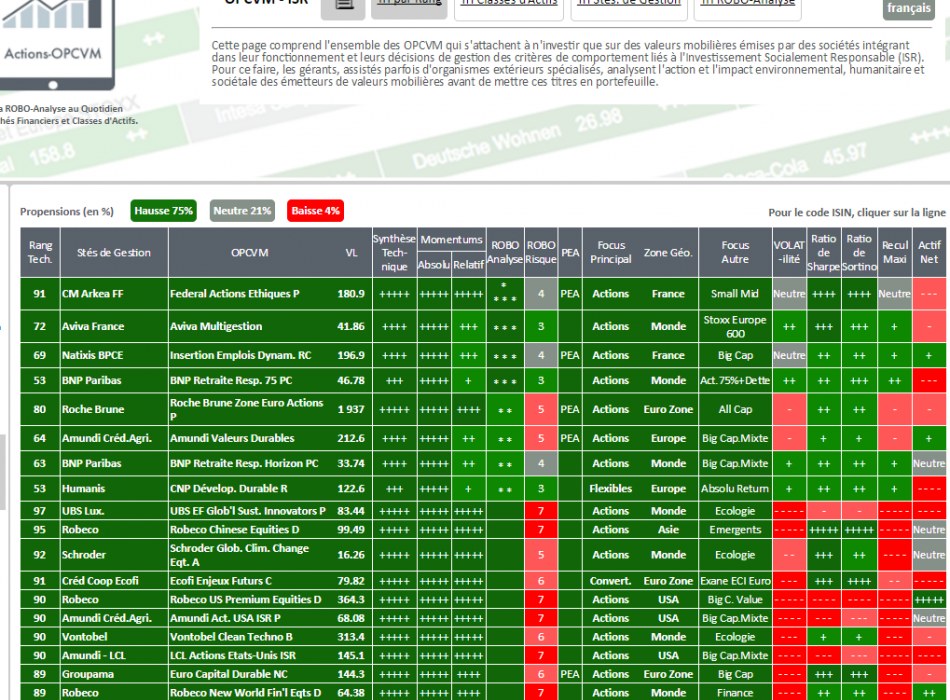
Task: Click the Ratio de Sharpe header
Action: pos(823,252)
